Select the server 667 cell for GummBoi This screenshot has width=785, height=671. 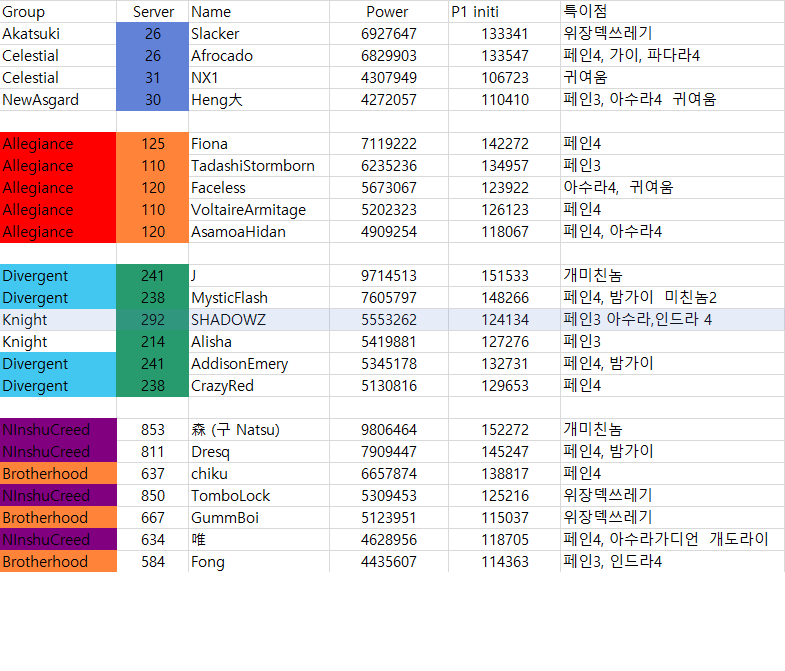(x=152, y=518)
